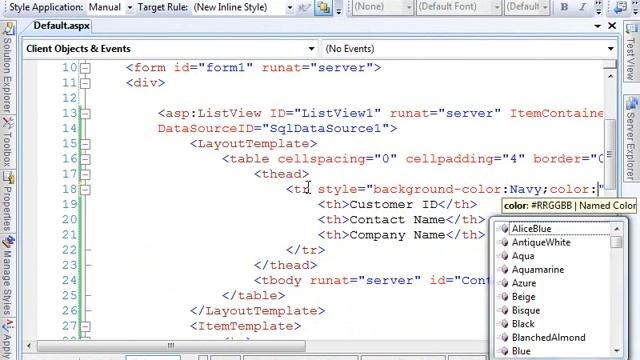Collapse the div element at line 11
Image resolution: width=640 pixels, height=360 pixels.
tap(85, 83)
